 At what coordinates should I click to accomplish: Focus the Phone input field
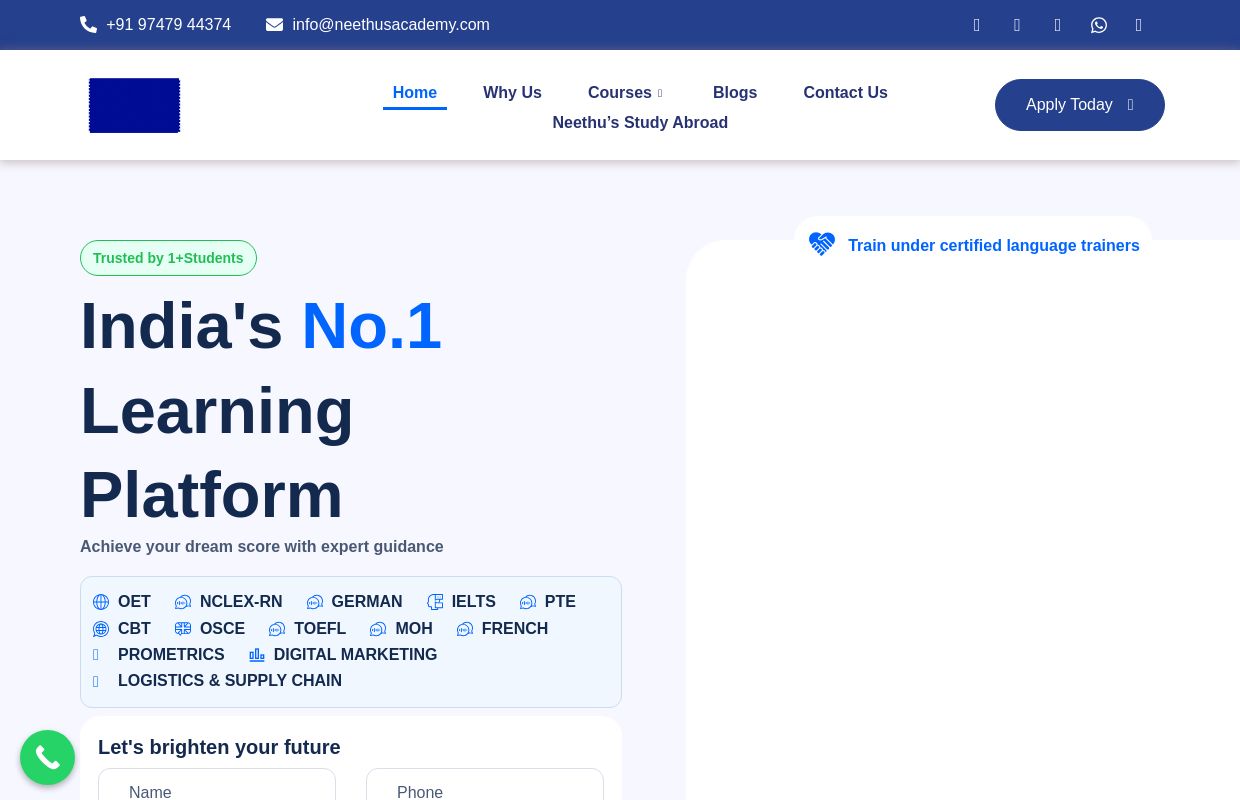tap(485, 790)
